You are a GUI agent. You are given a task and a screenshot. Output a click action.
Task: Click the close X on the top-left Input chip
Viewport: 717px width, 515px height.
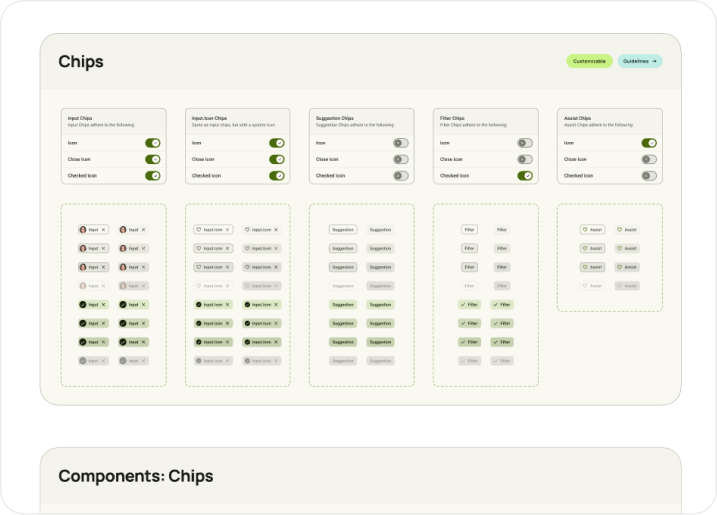[104, 230]
